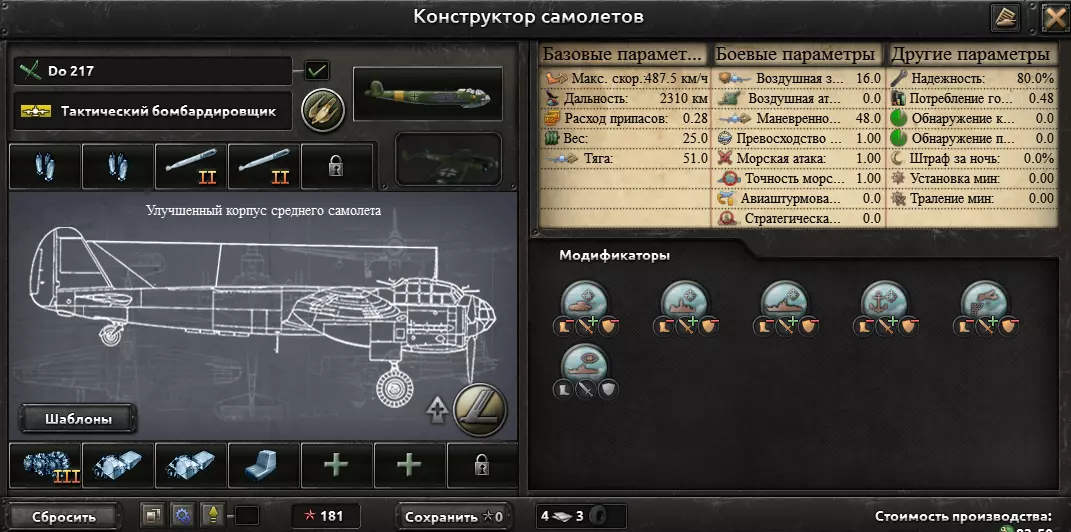
Task: Select the engine III module slot
Action: tap(46, 465)
